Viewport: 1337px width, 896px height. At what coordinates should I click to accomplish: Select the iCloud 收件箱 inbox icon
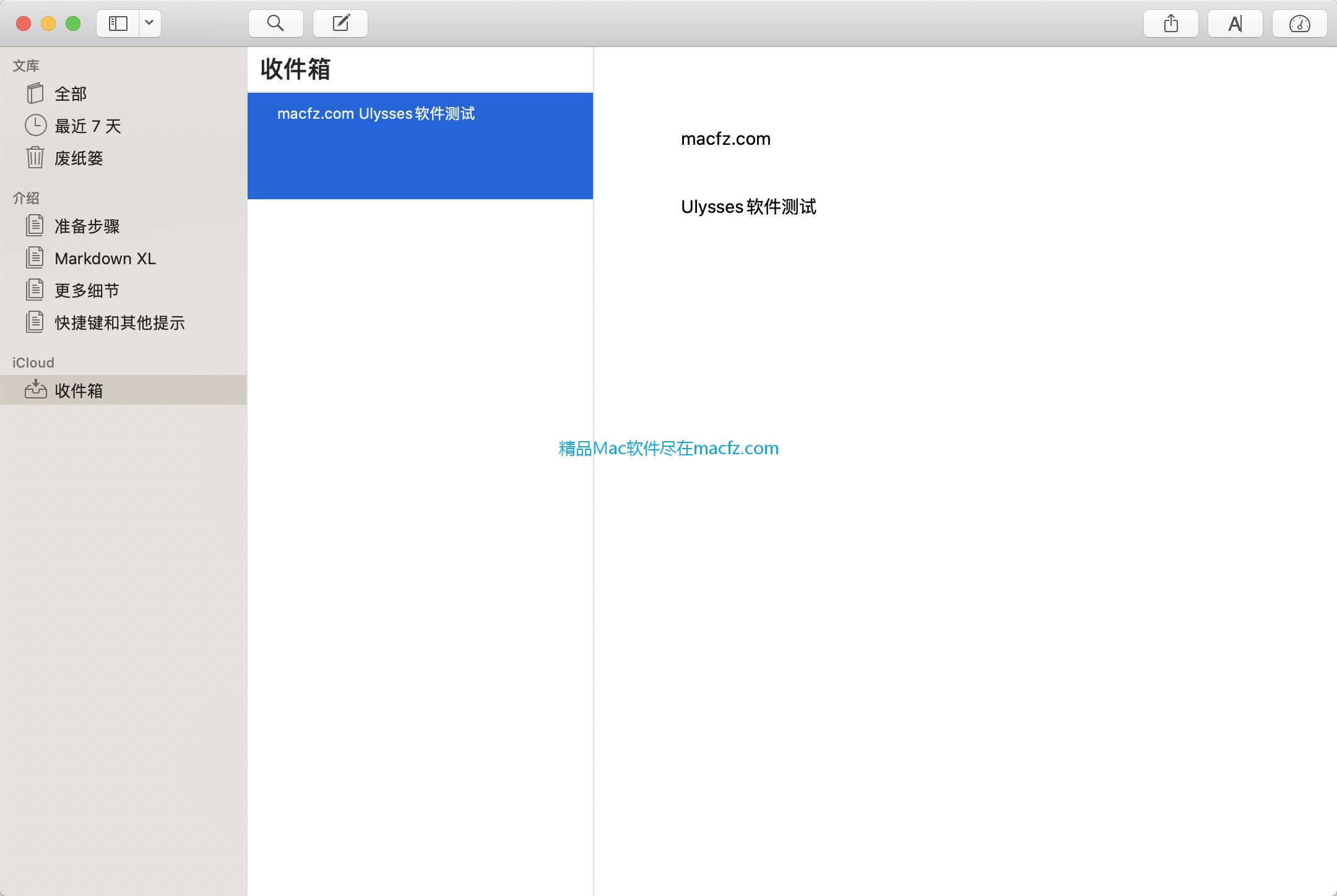[36, 391]
